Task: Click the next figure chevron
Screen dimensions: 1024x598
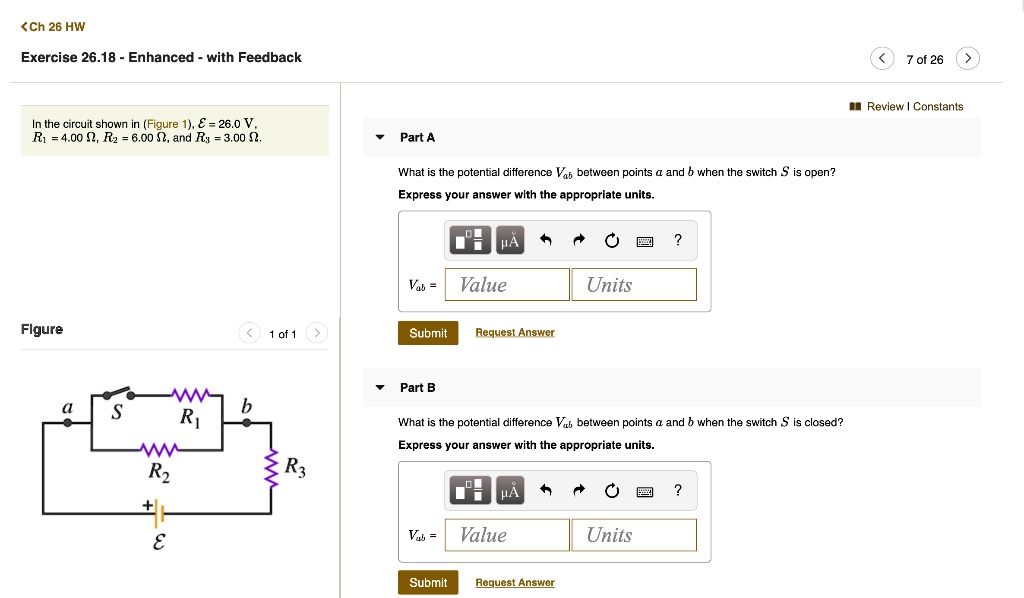Action: [x=317, y=333]
